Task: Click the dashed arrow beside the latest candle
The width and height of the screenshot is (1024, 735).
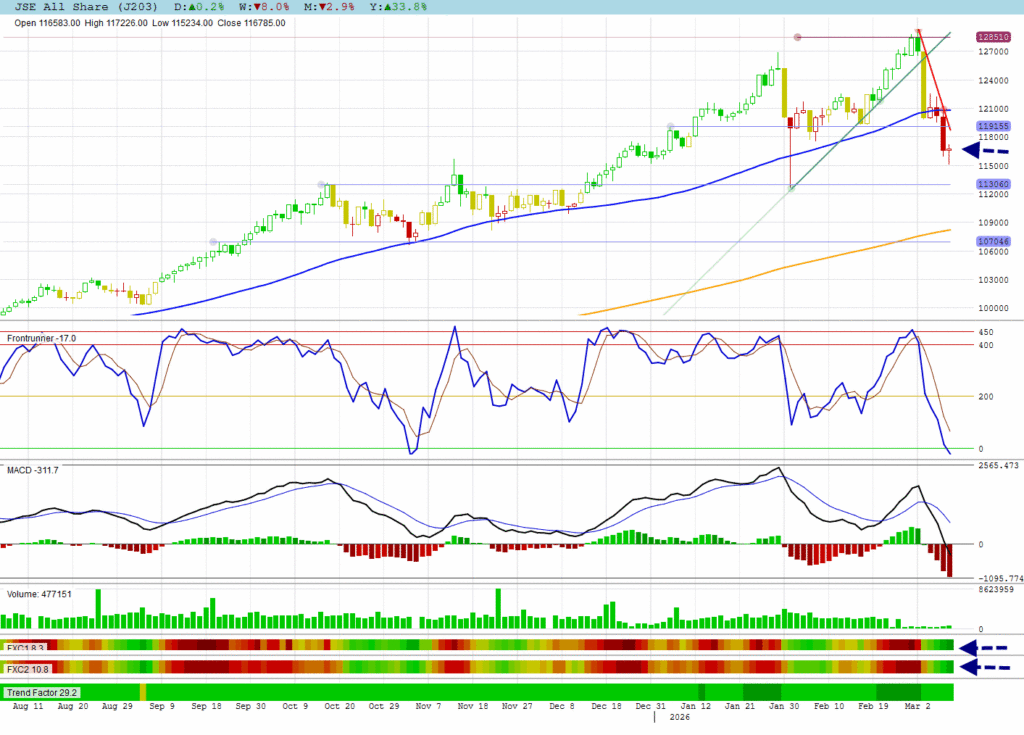Action: (984, 151)
